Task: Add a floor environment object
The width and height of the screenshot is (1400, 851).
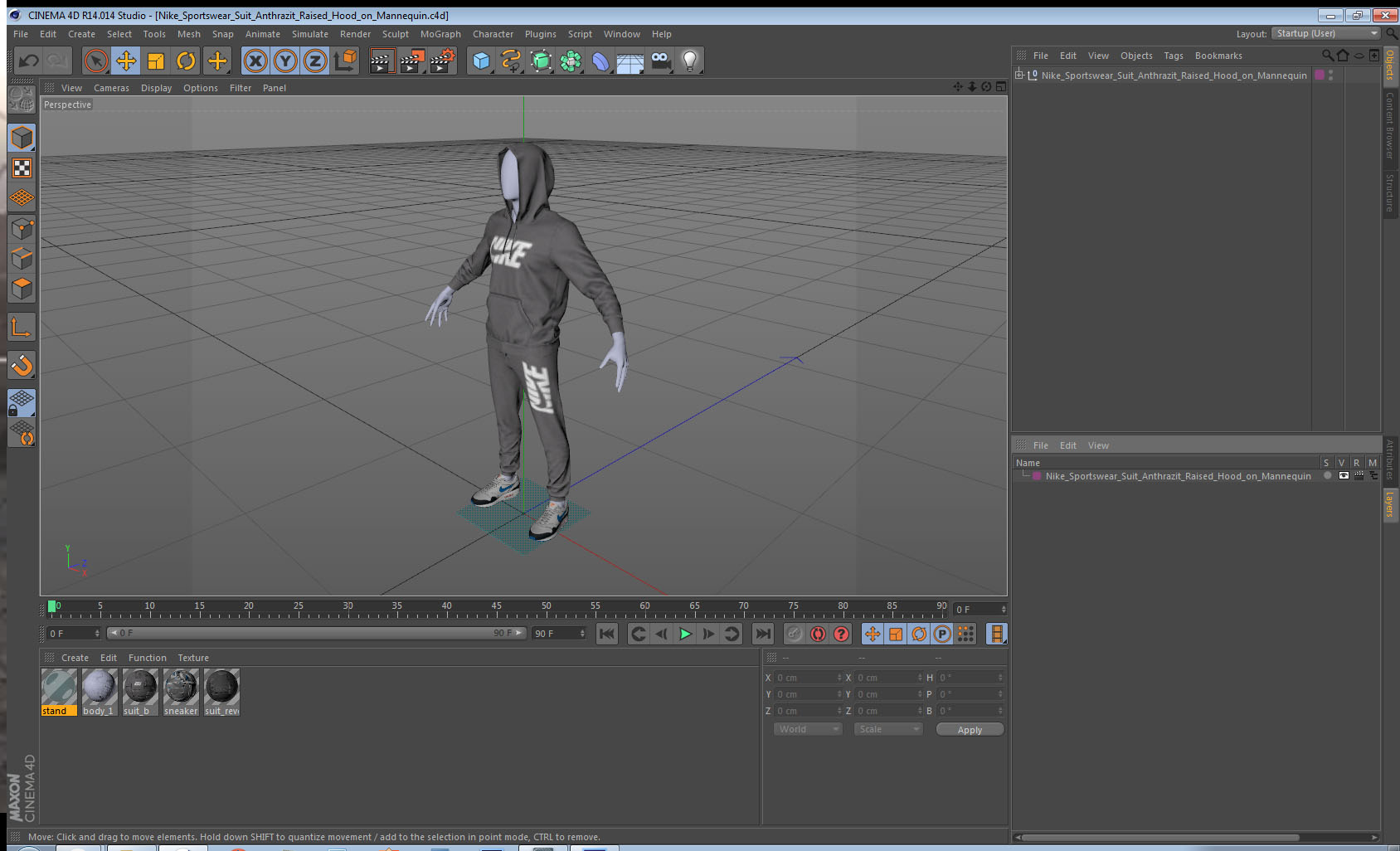Action: [x=630, y=61]
